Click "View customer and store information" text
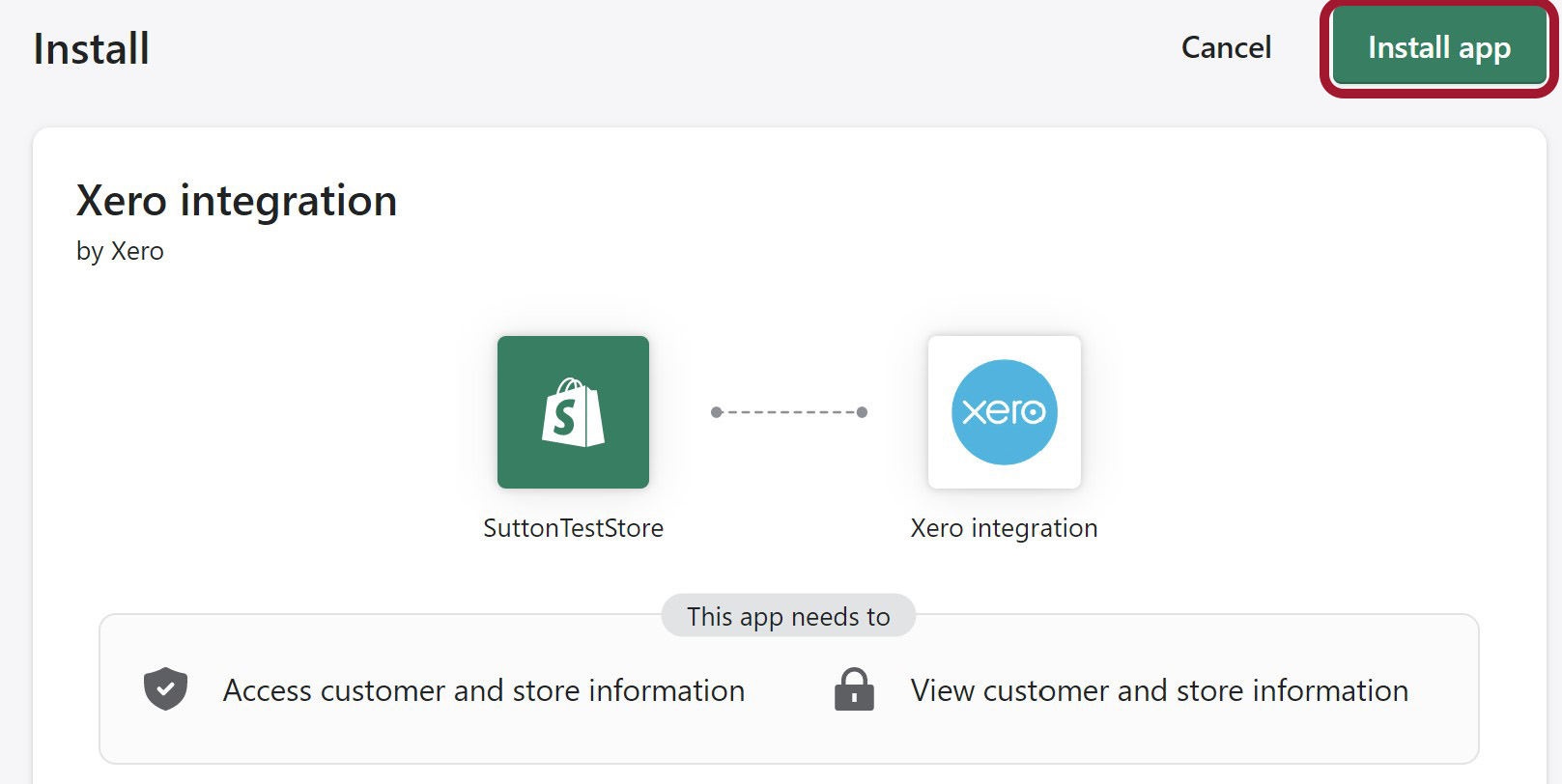This screenshot has height=784, width=1562. pyautogui.click(x=1159, y=690)
